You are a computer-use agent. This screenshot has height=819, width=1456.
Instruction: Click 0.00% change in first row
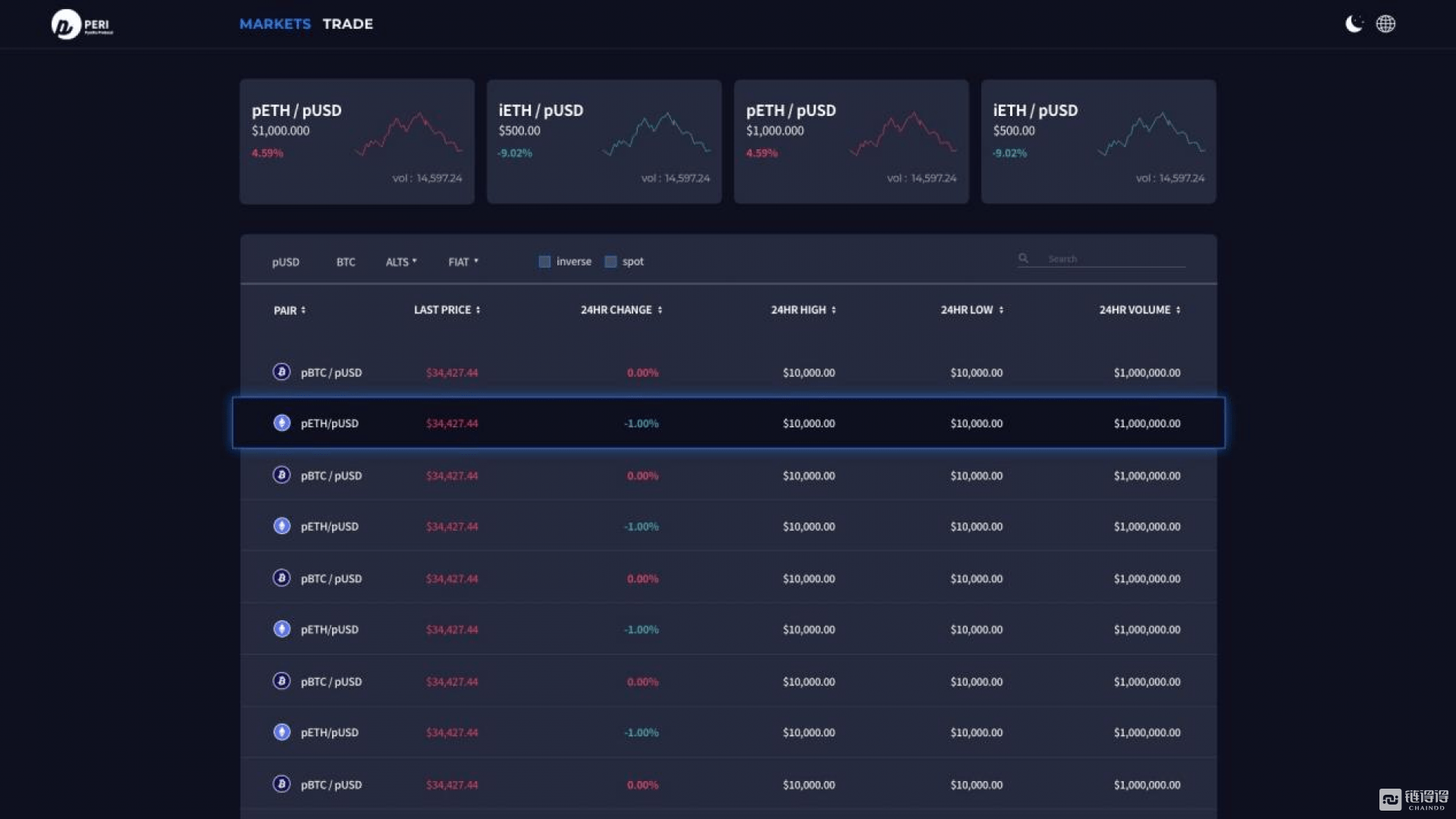click(x=642, y=372)
